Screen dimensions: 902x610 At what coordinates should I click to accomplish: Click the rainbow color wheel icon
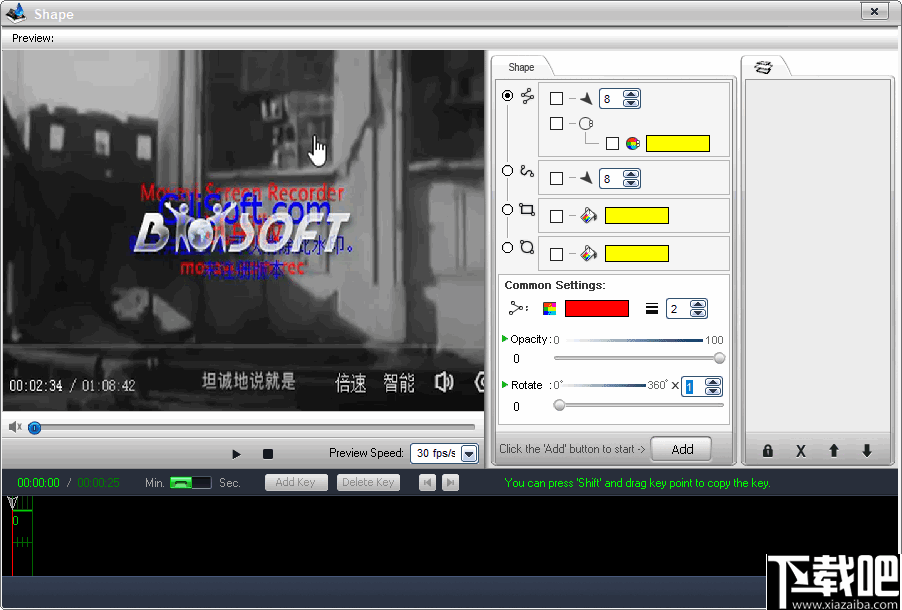(633, 143)
